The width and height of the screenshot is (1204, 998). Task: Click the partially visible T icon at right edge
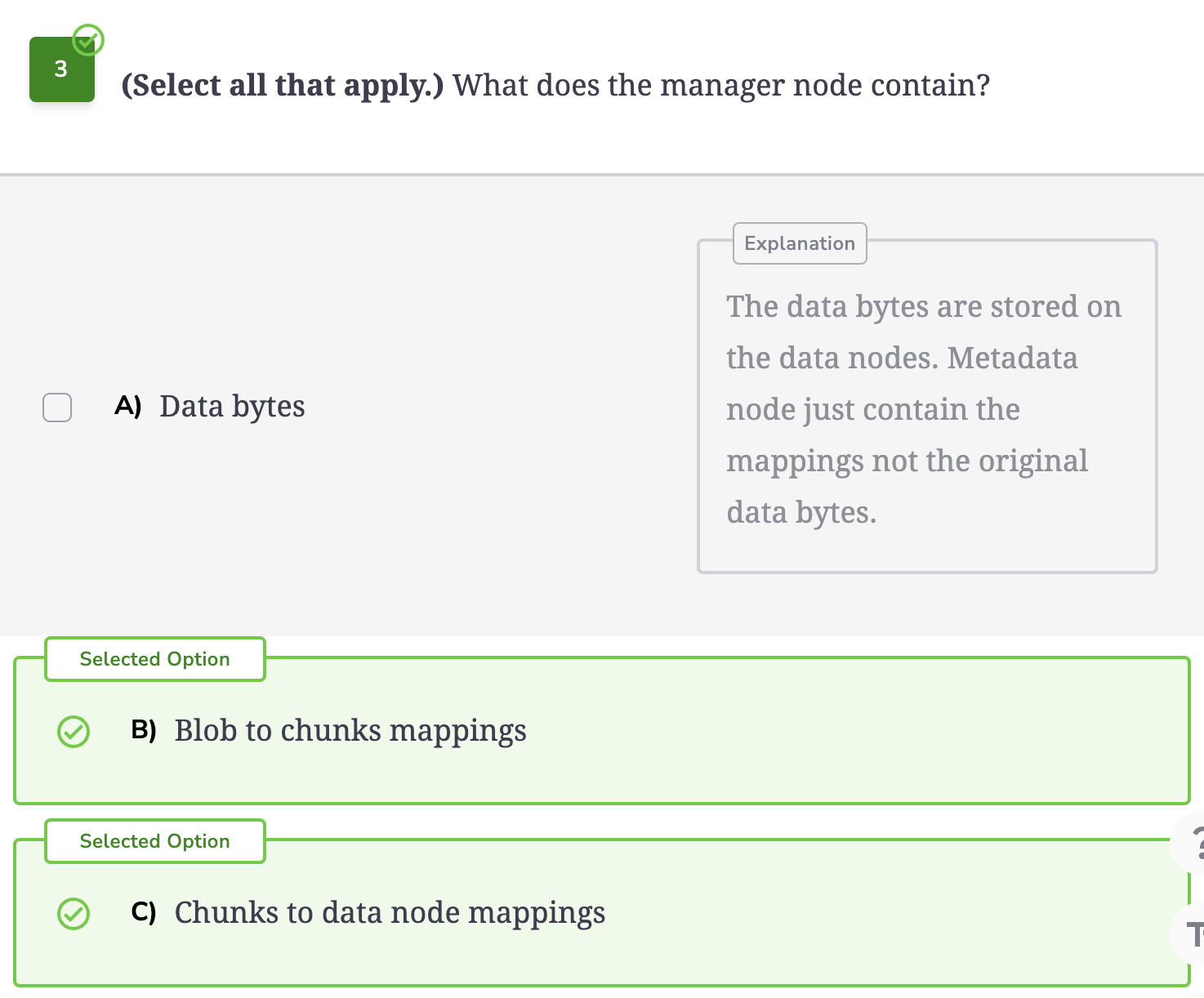point(1193,933)
